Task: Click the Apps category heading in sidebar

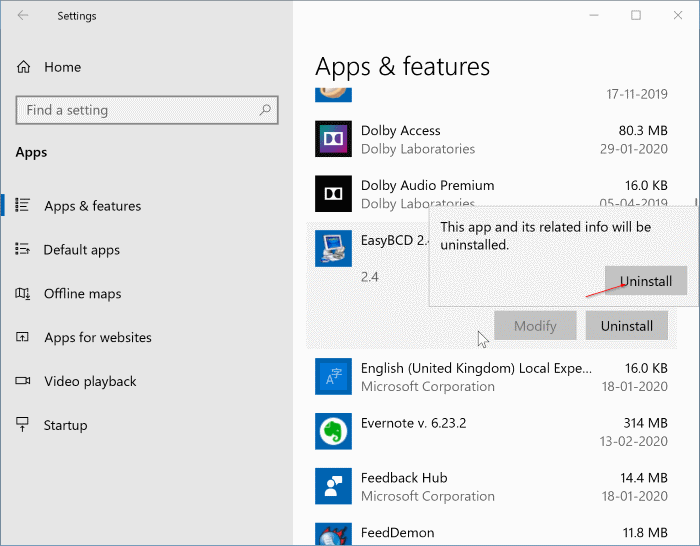Action: point(31,152)
